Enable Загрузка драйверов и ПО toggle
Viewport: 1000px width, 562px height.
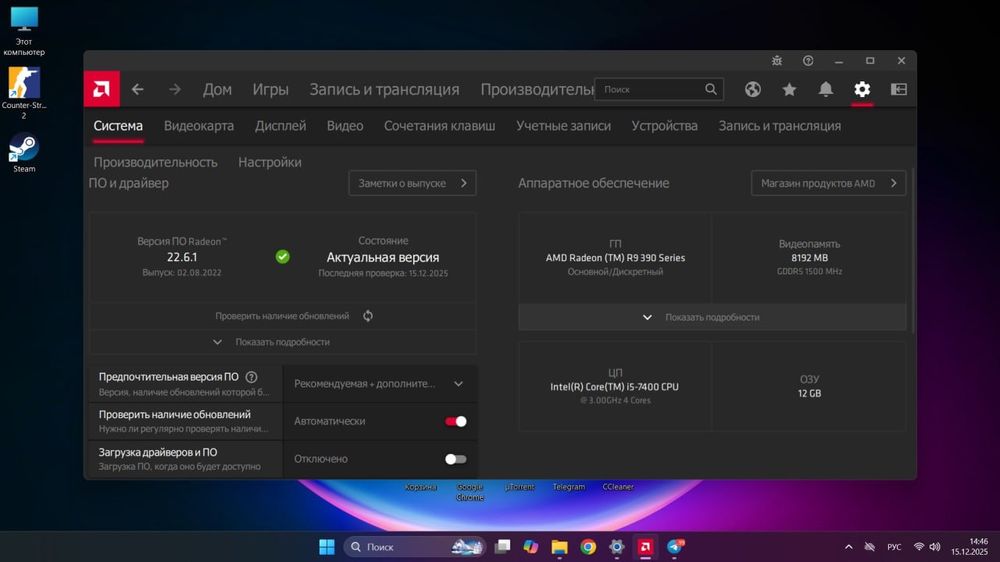(x=455, y=459)
